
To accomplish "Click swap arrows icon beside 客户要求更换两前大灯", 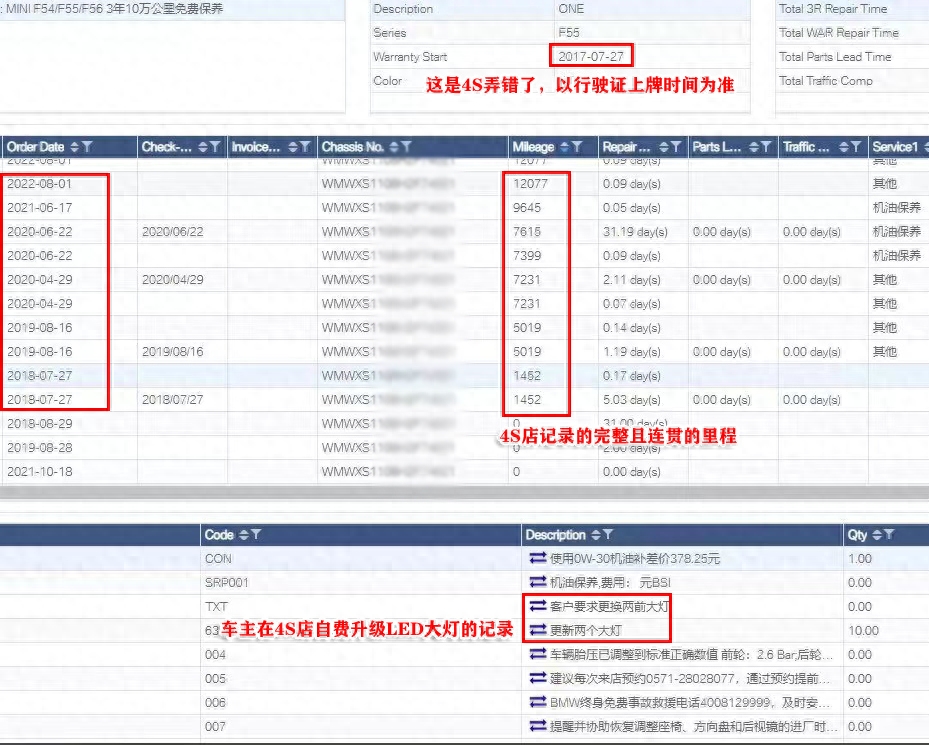I will pyautogui.click(x=537, y=607).
